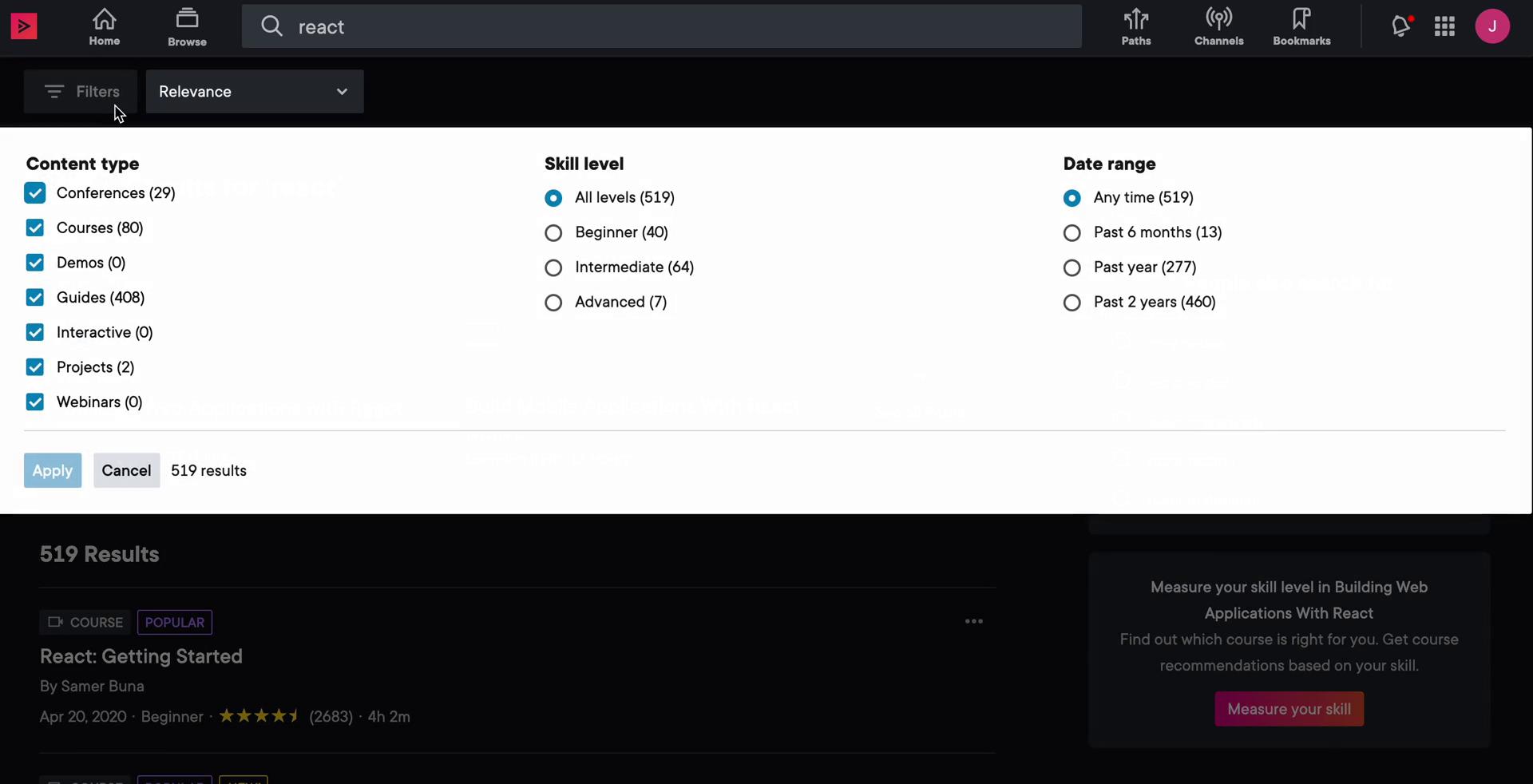Click the POPULAR tag on React: Getting Started
This screenshot has height=784, width=1533.
click(x=175, y=623)
